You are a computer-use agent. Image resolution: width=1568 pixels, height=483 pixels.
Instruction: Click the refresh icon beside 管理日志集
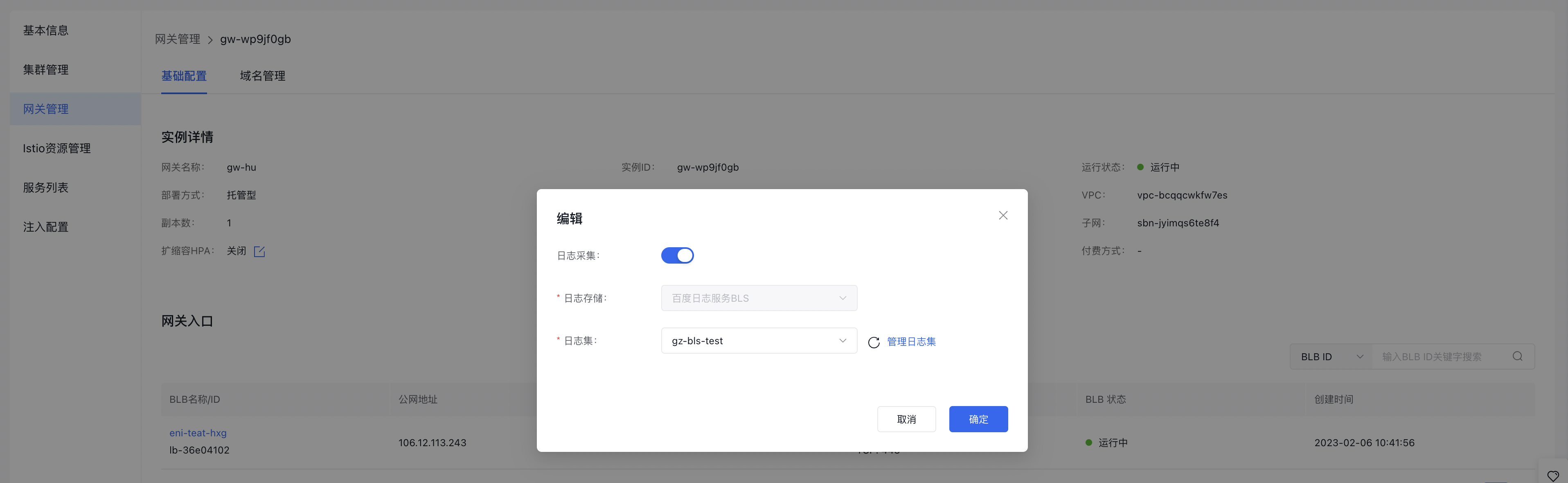click(x=874, y=342)
